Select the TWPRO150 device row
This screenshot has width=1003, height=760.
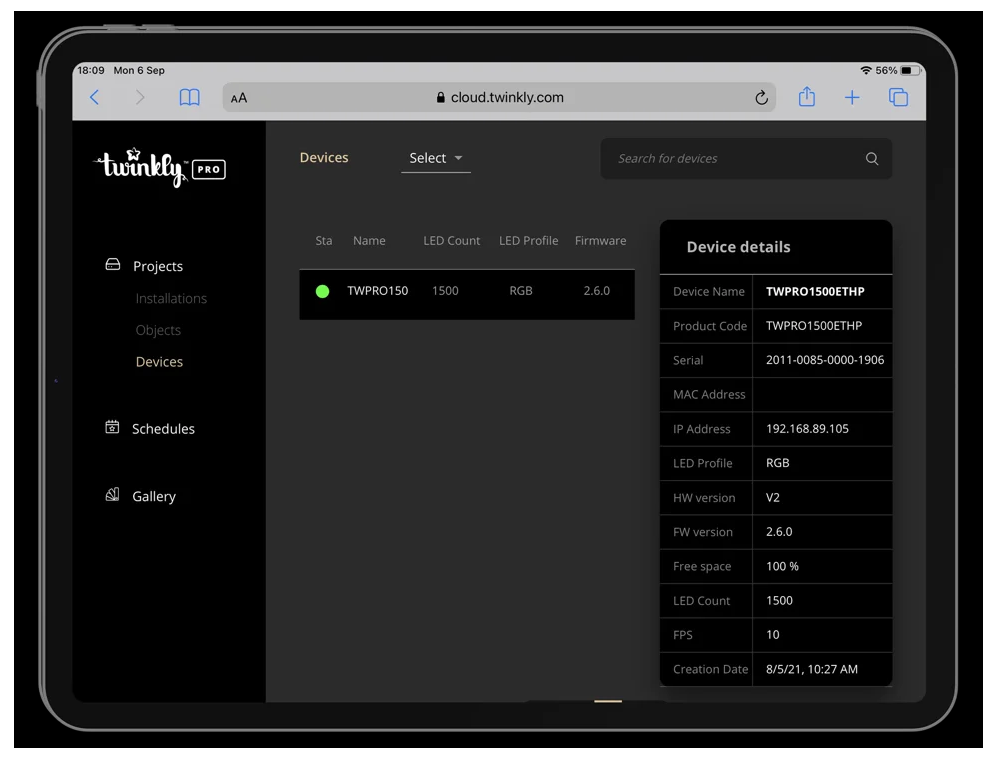[x=467, y=294]
